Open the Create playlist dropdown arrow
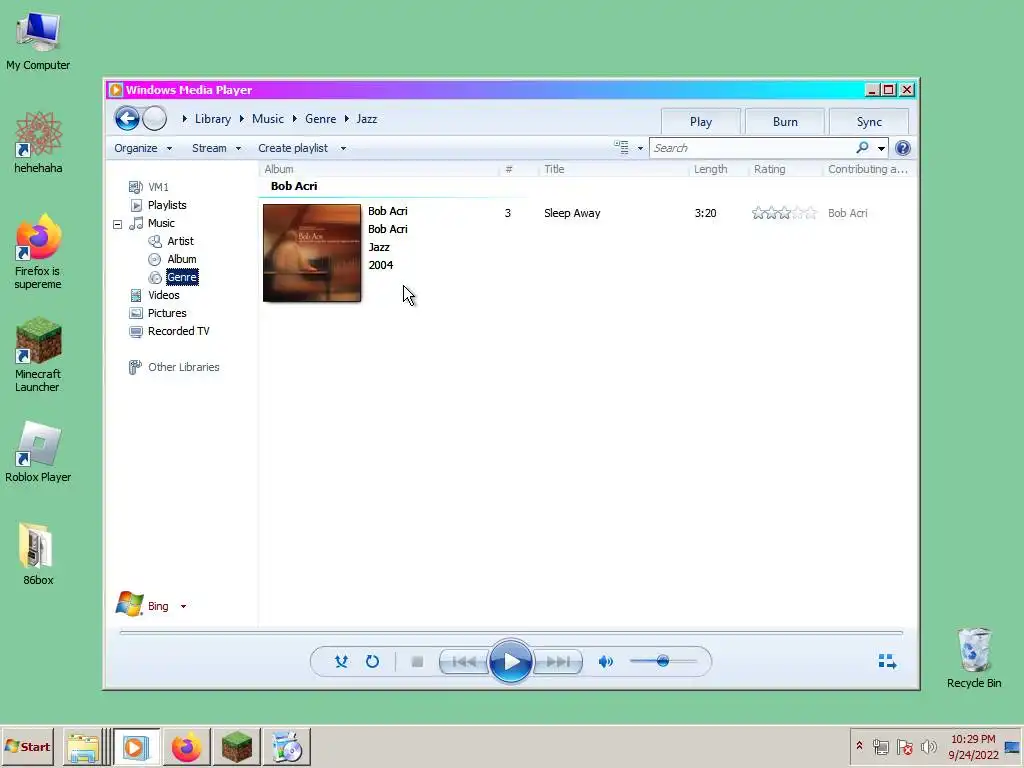 [343, 148]
